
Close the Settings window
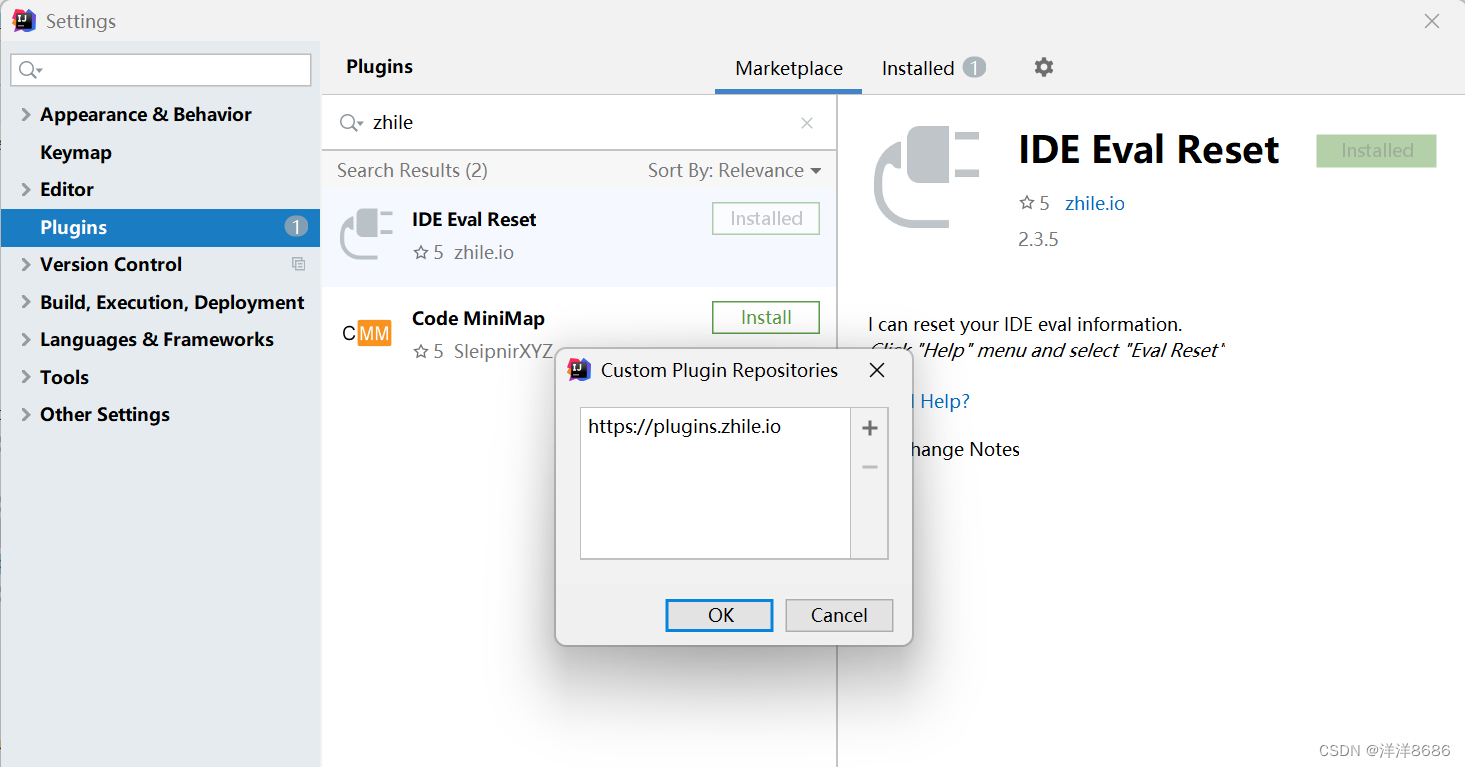click(x=1432, y=21)
